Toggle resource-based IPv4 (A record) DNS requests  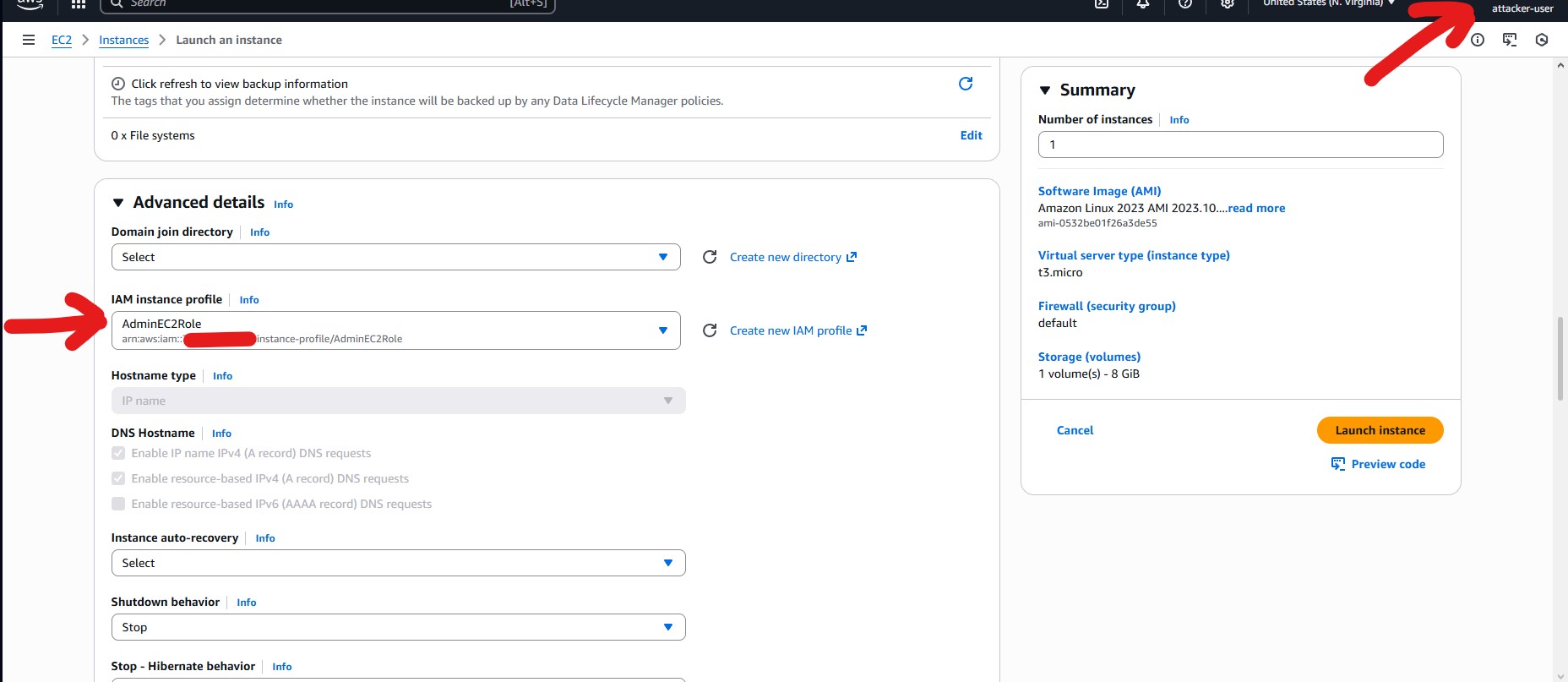point(118,478)
